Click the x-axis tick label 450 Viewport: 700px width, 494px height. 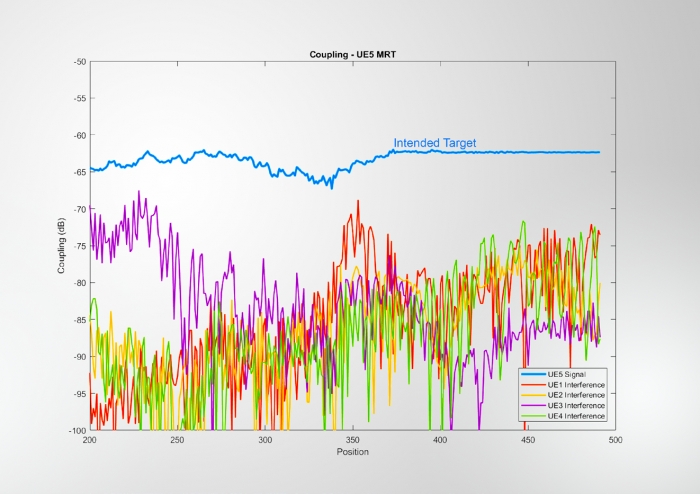(x=528, y=440)
